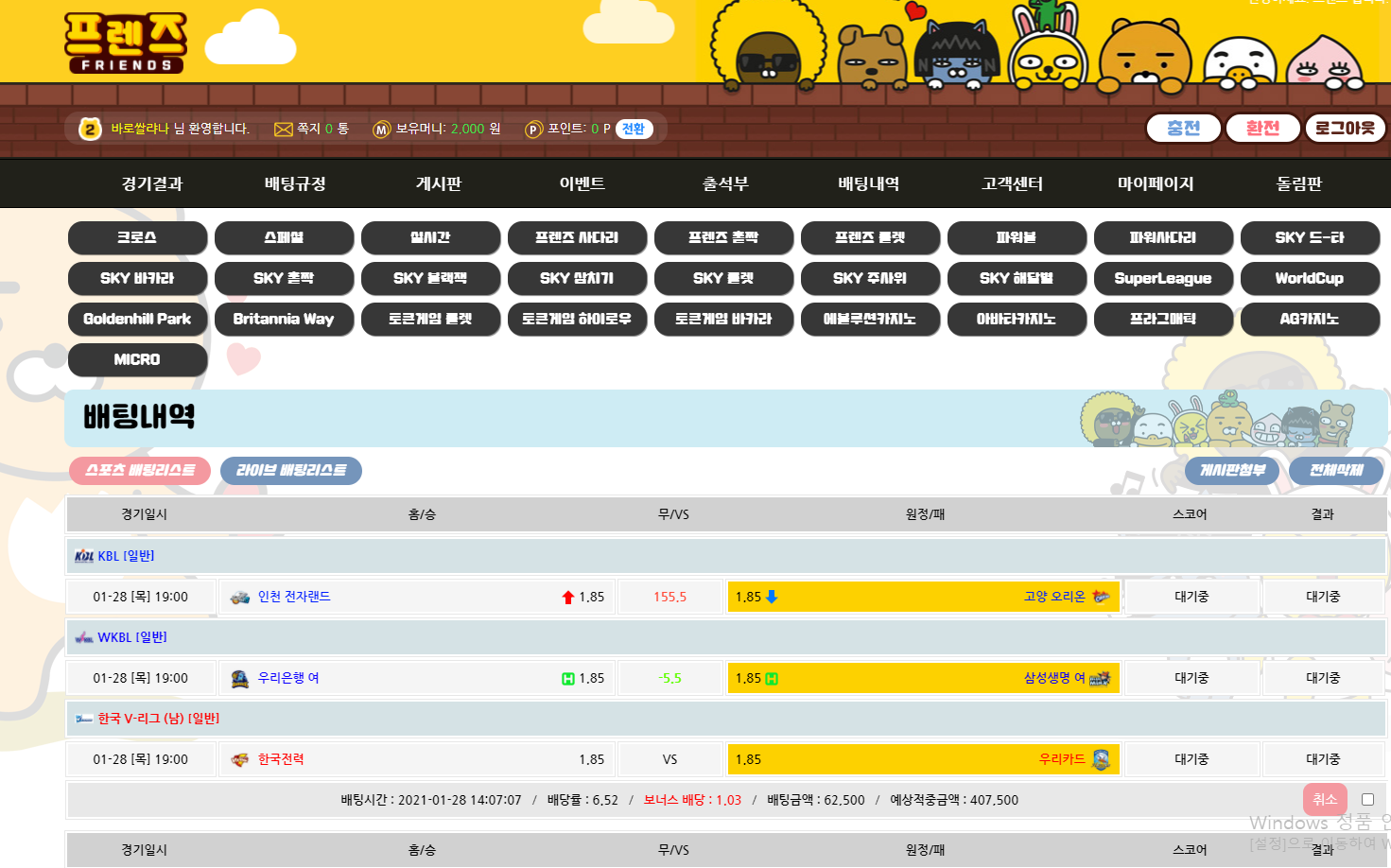The width and height of the screenshot is (1391, 868).
Task: Cancel the bet with 취소 button
Action: (x=1325, y=799)
